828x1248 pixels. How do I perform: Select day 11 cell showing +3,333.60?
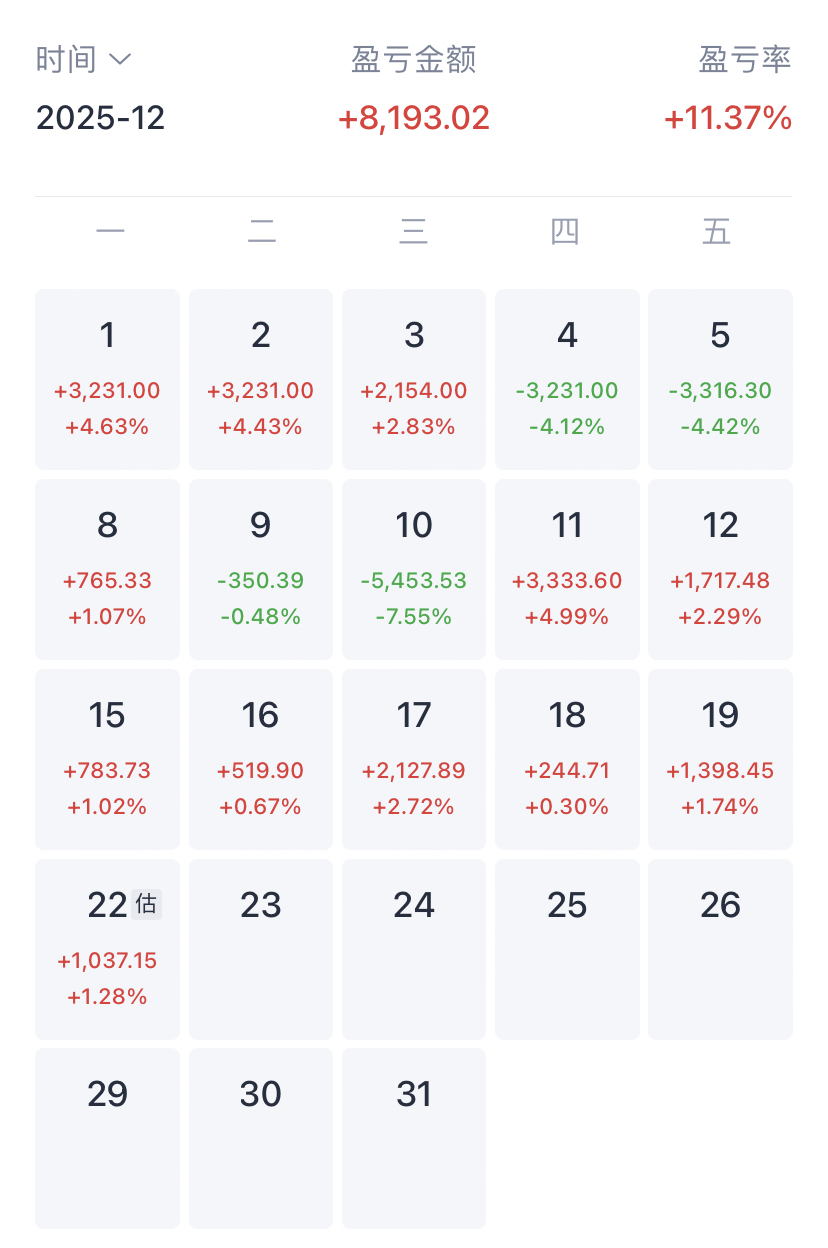tap(567, 569)
